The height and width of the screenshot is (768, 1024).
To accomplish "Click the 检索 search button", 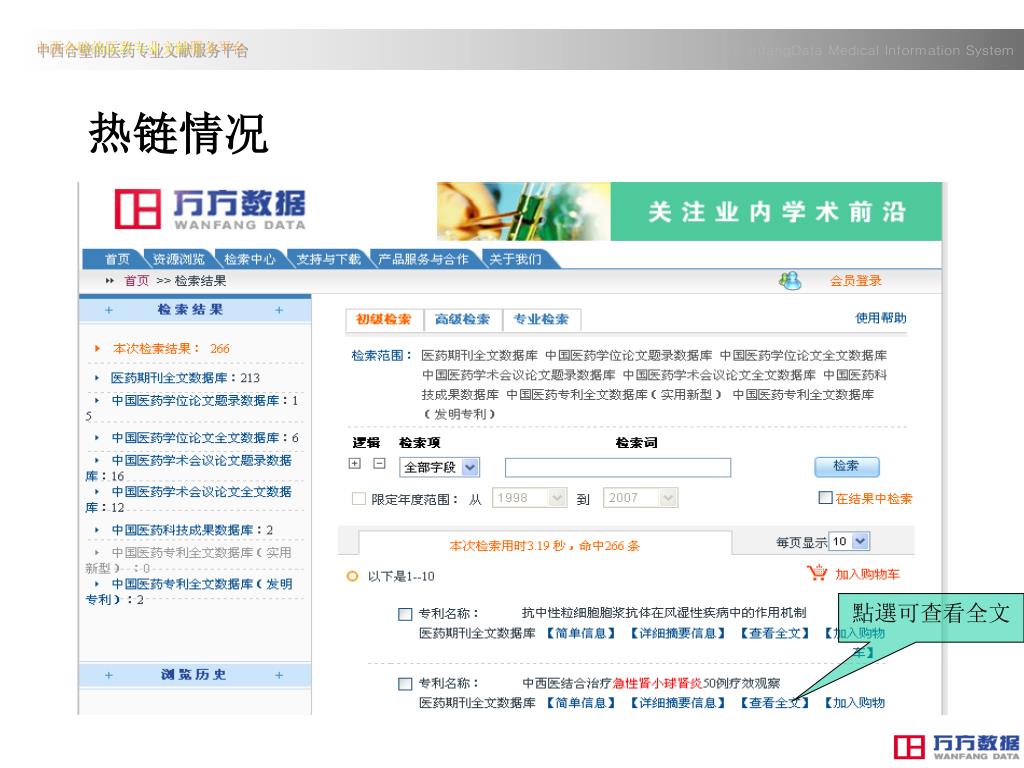I will pyautogui.click(x=846, y=466).
